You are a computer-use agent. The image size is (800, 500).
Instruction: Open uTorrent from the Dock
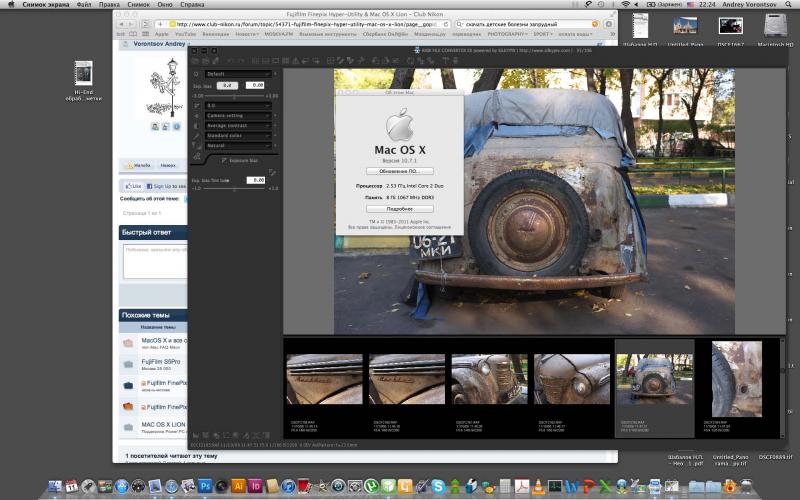(x=371, y=486)
